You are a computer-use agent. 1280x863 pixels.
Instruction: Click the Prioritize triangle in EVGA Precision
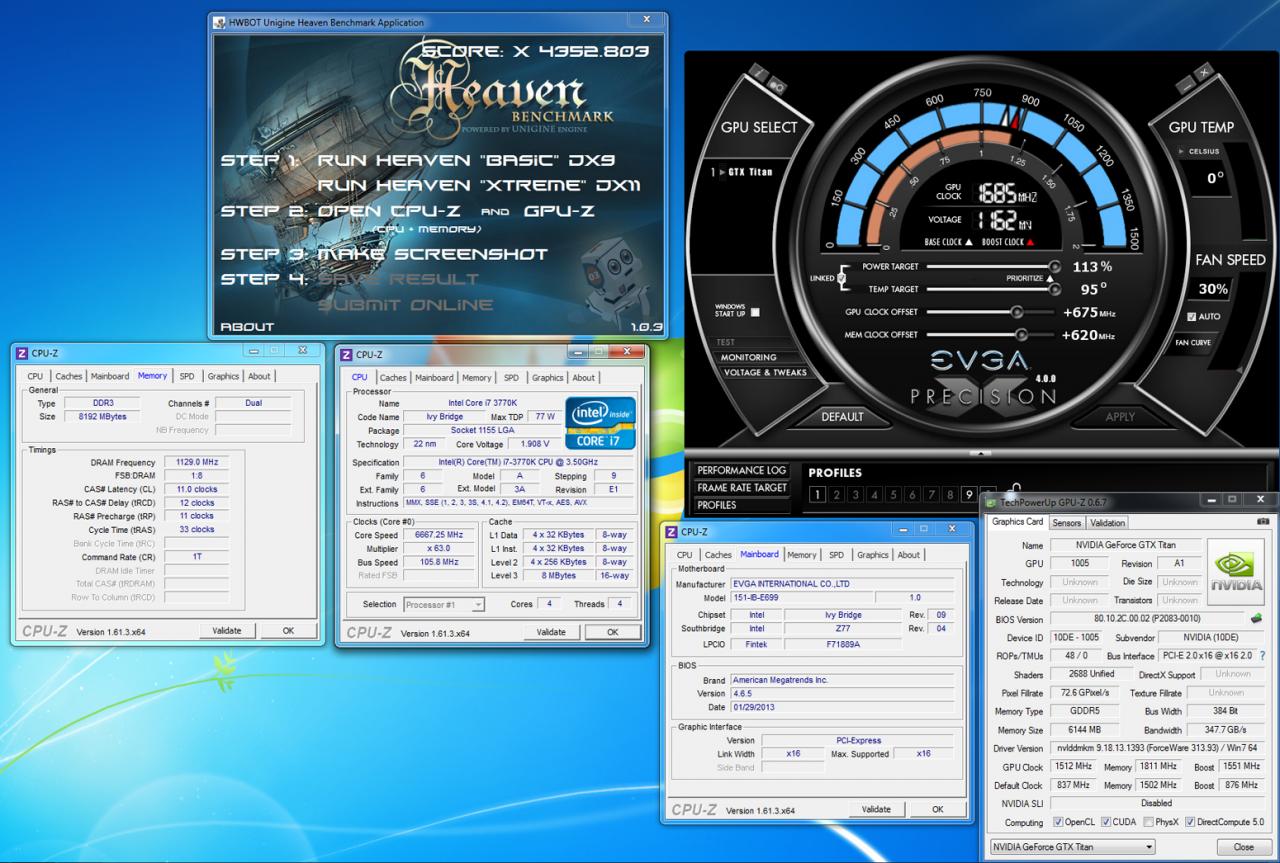point(1050,279)
